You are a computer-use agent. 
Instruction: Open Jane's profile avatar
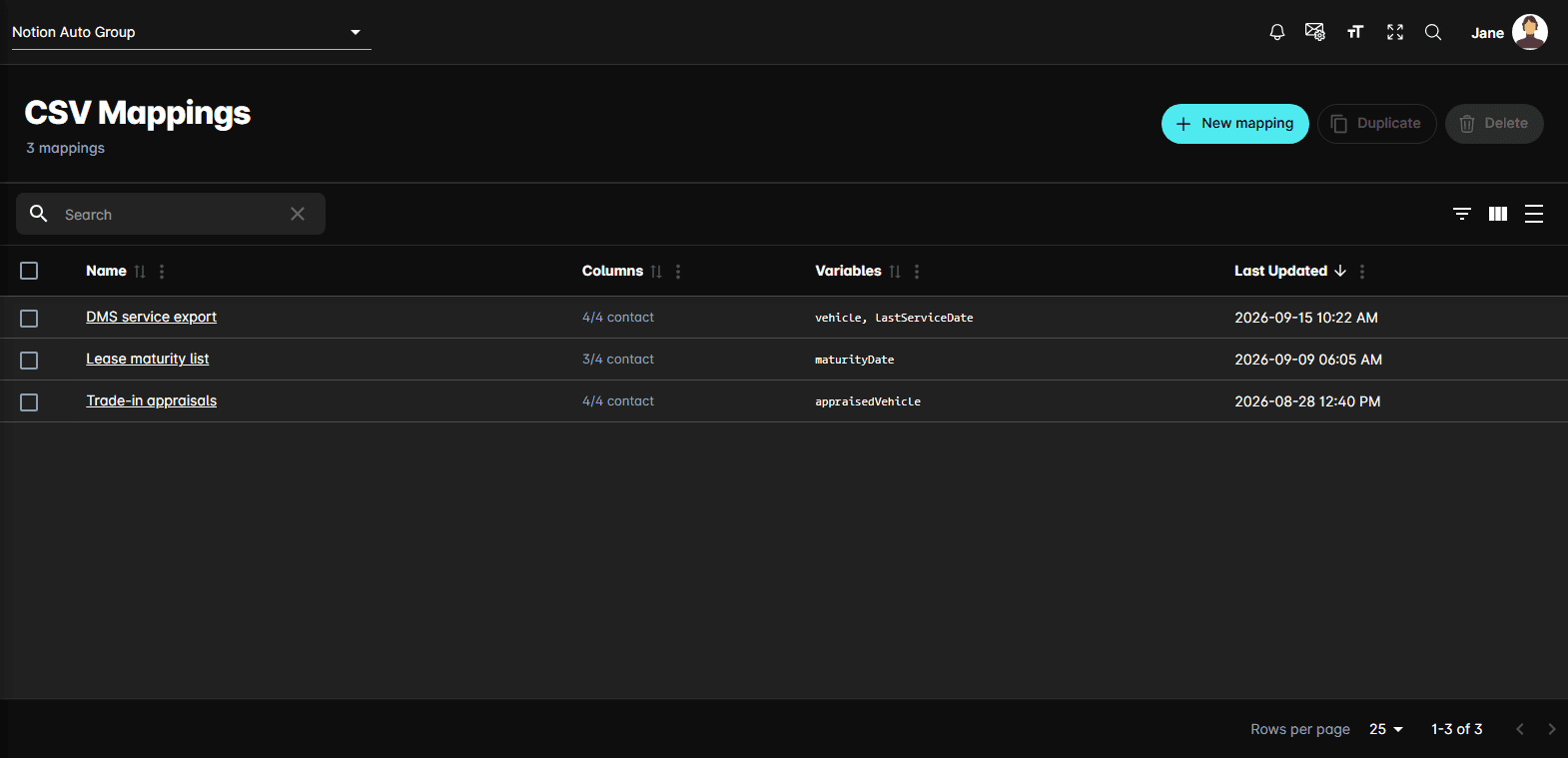(1530, 32)
